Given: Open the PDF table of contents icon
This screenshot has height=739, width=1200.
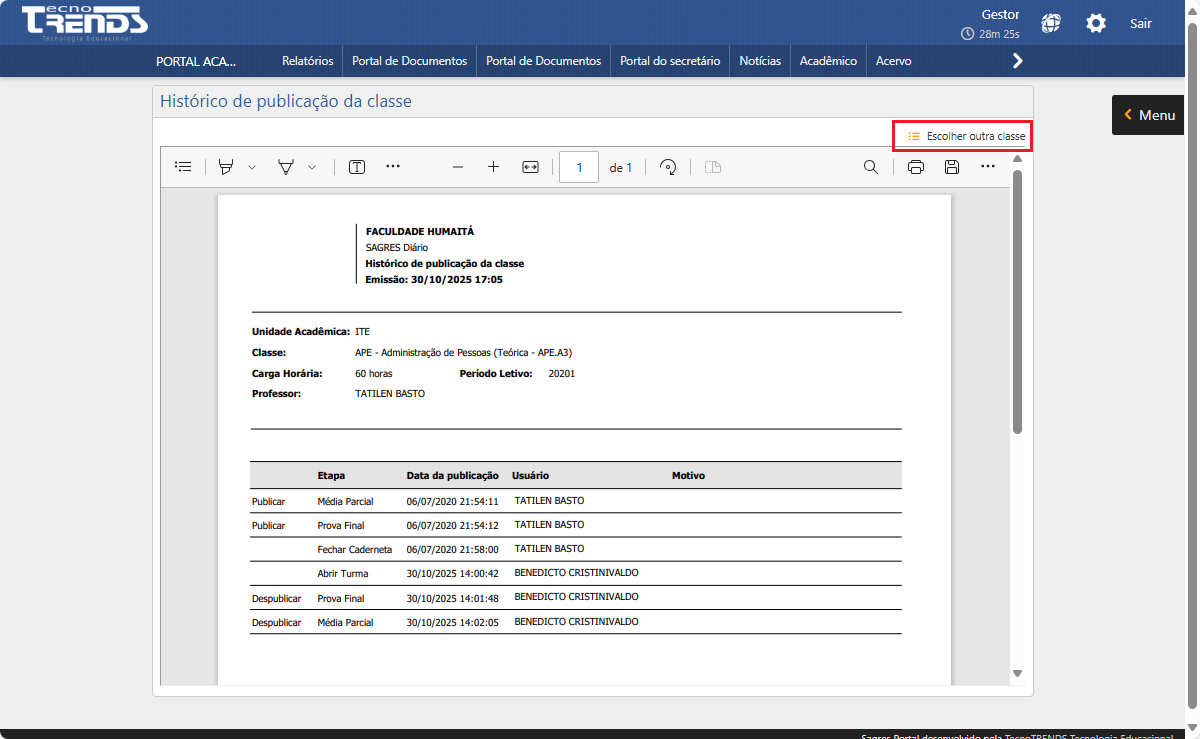Looking at the screenshot, I should click(183, 167).
